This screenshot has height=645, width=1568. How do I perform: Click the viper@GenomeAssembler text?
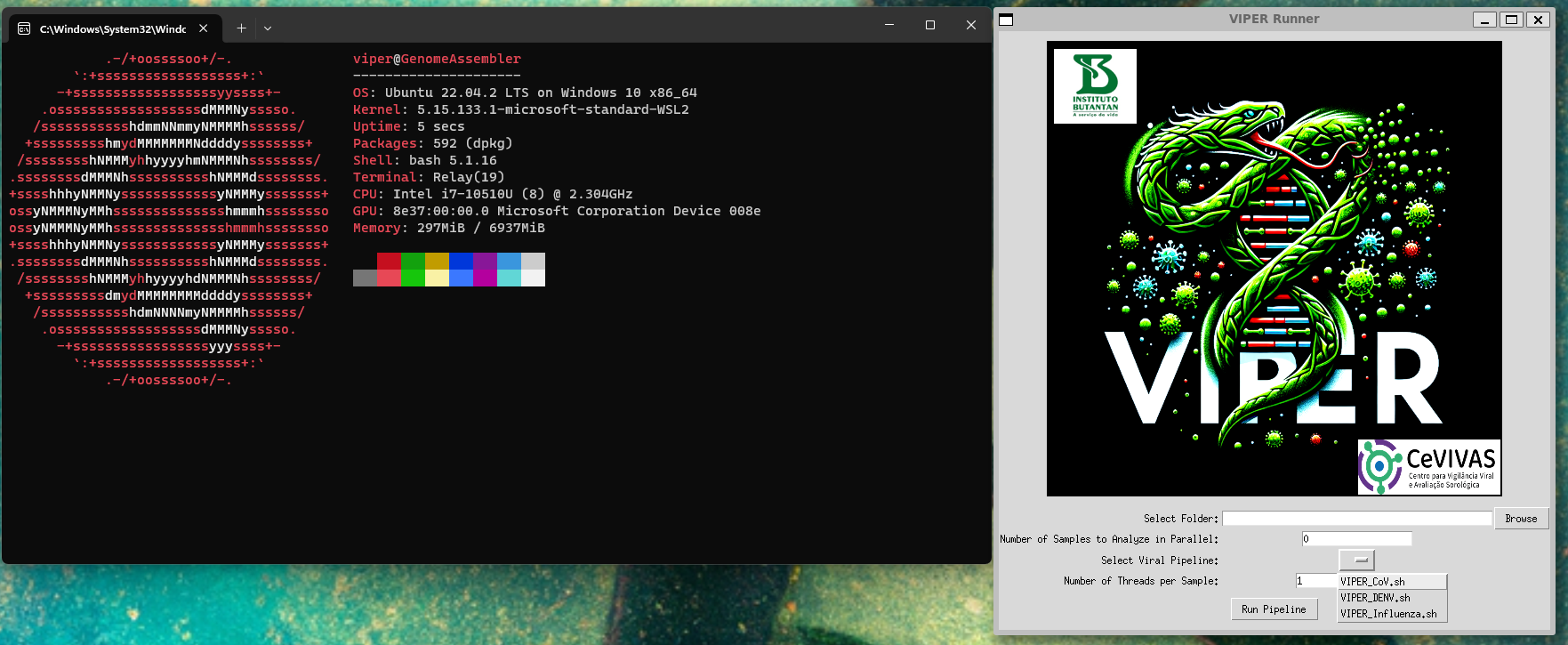437,59
